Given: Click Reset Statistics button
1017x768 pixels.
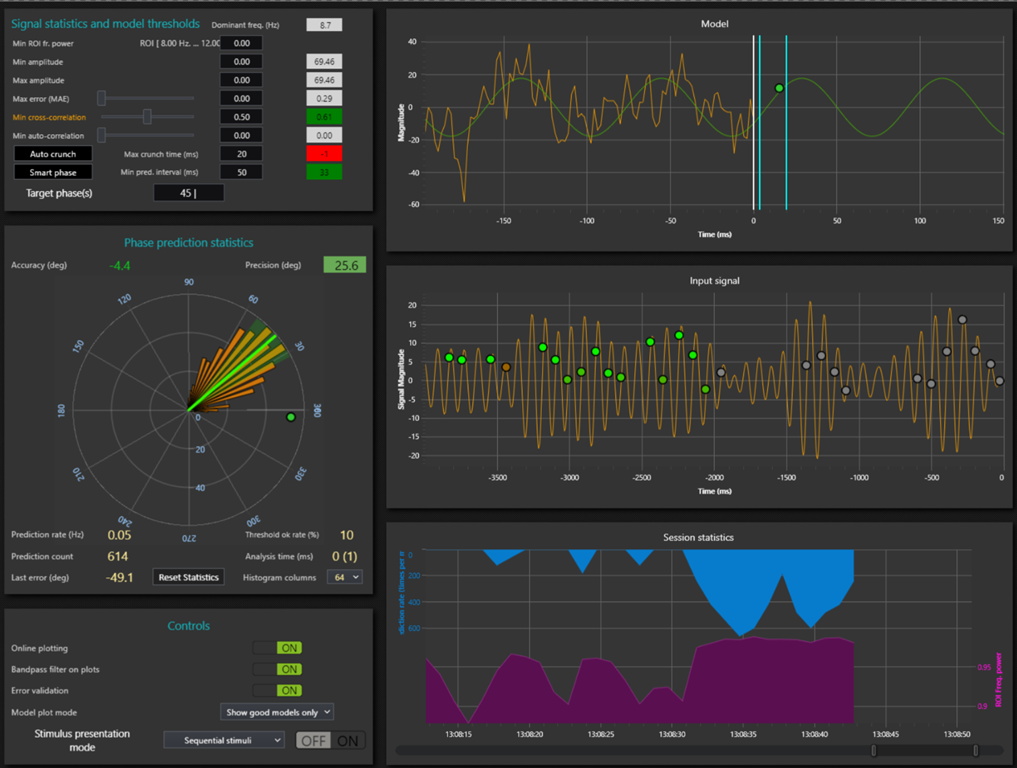Looking at the screenshot, I should [x=189, y=577].
